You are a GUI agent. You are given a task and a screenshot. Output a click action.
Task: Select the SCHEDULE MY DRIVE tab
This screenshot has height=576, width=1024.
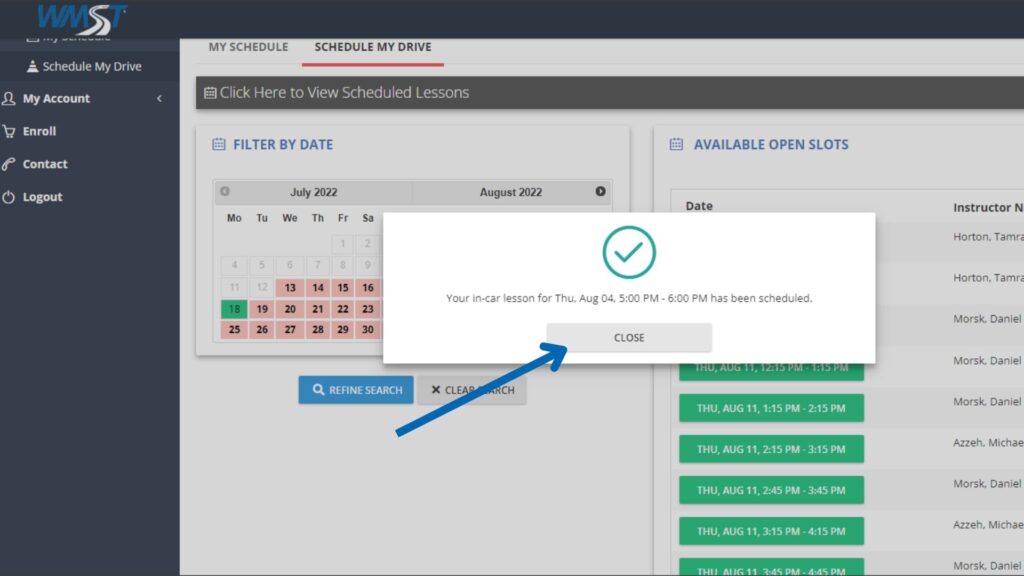click(372, 47)
